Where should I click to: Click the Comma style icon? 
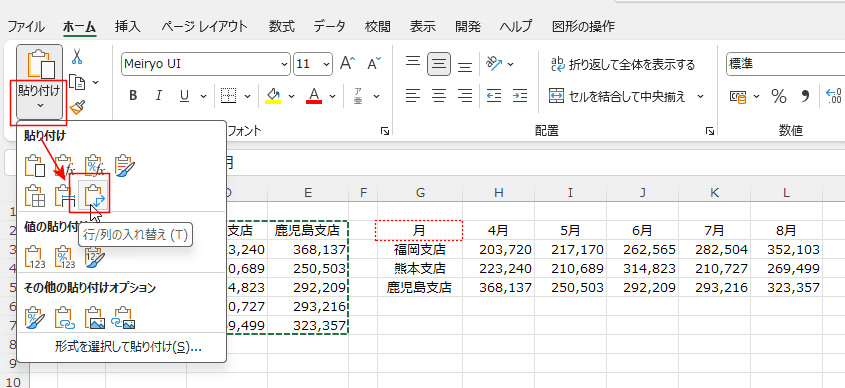(x=805, y=96)
